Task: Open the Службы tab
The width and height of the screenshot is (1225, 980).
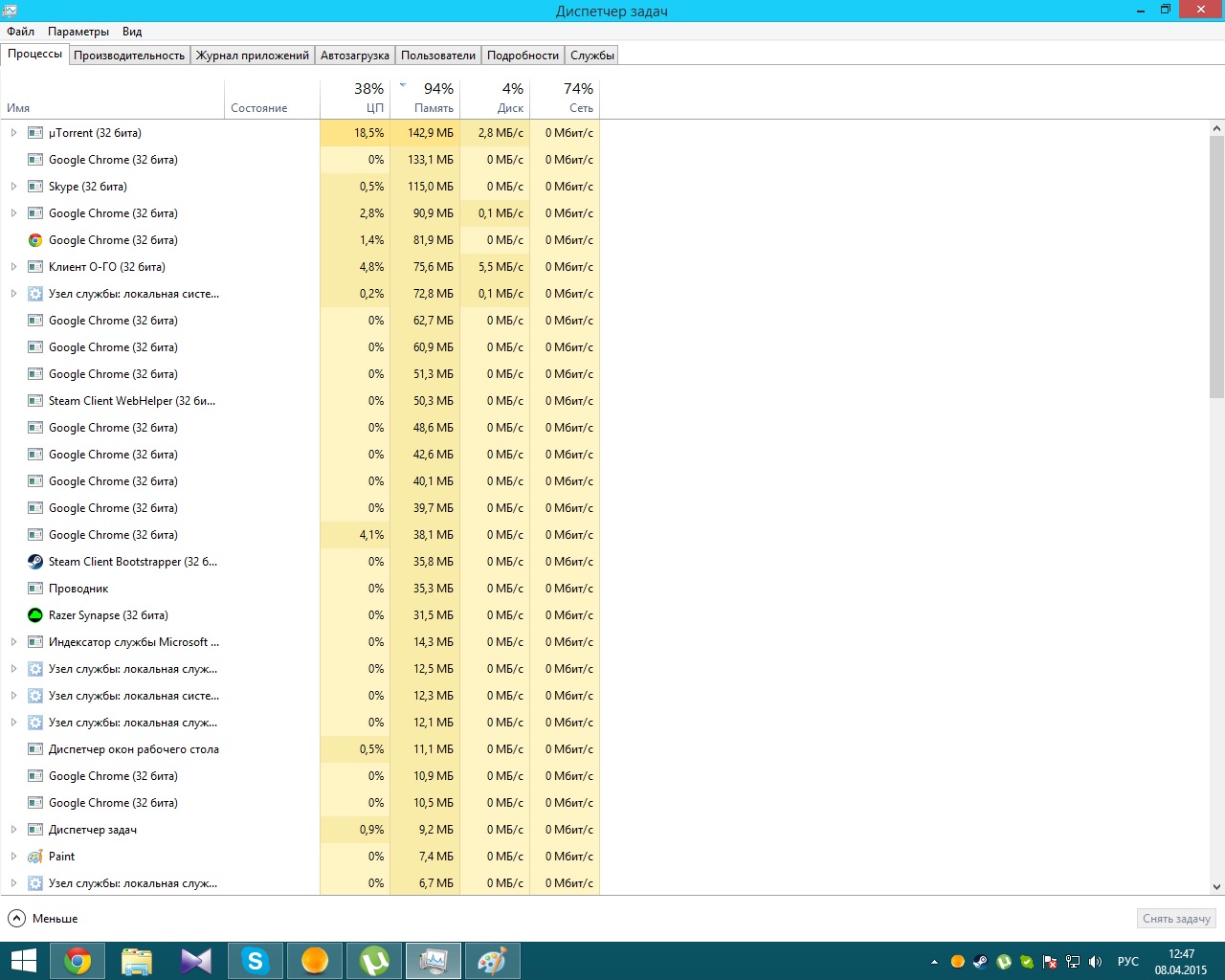Action: tap(592, 56)
